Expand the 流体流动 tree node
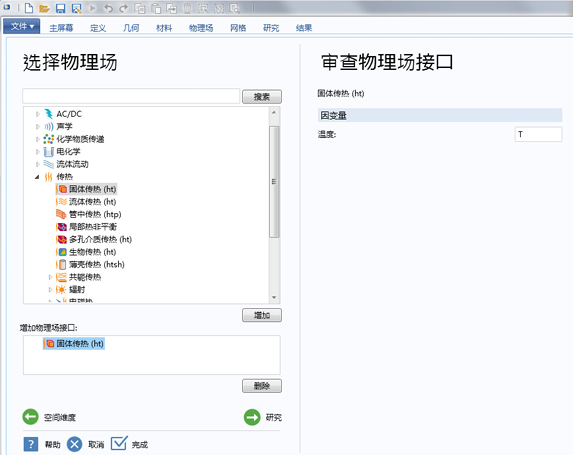573x455 pixels. click(x=37, y=164)
